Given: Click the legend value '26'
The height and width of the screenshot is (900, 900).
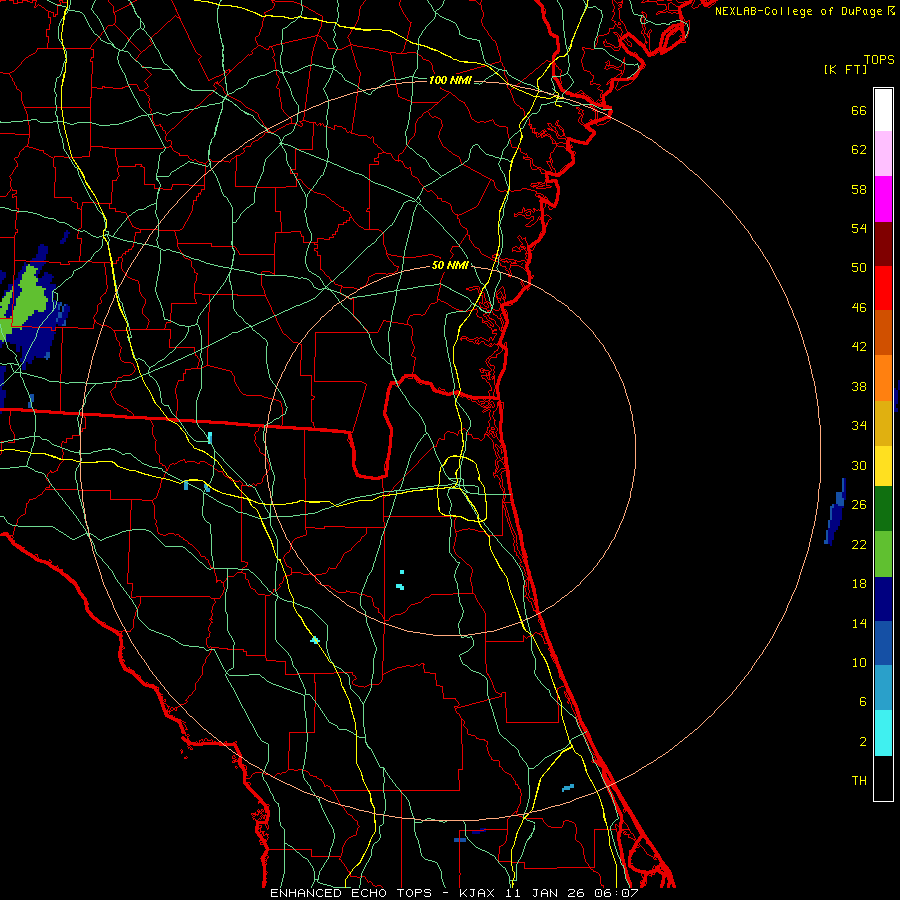Looking at the screenshot, I should (x=859, y=505).
